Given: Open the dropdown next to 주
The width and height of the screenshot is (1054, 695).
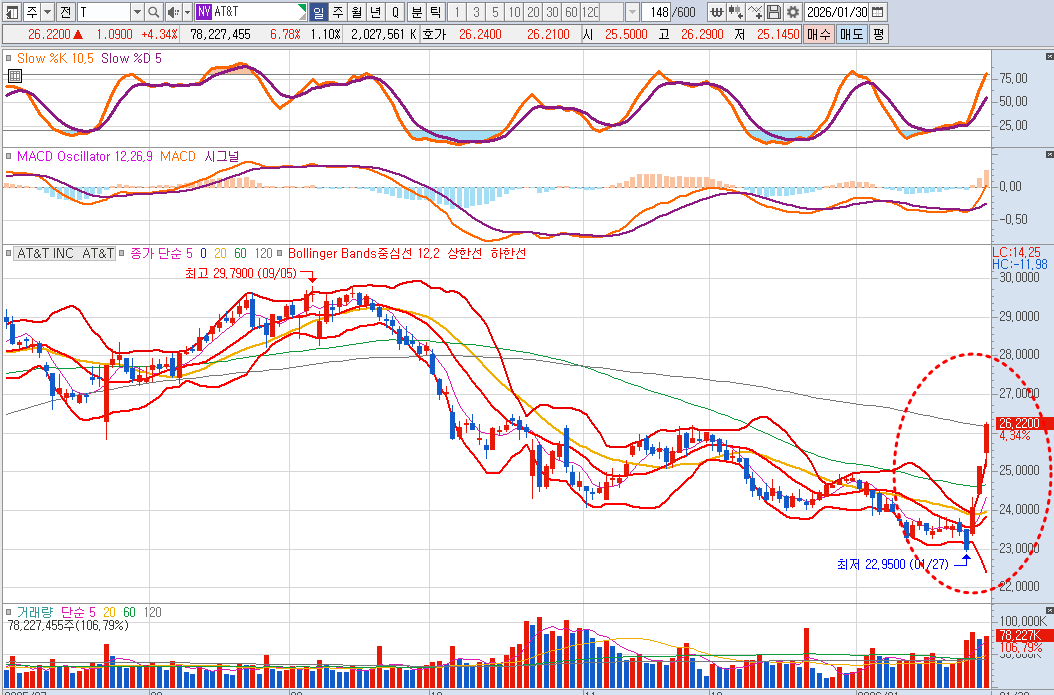Looking at the screenshot, I should click(x=47, y=12).
